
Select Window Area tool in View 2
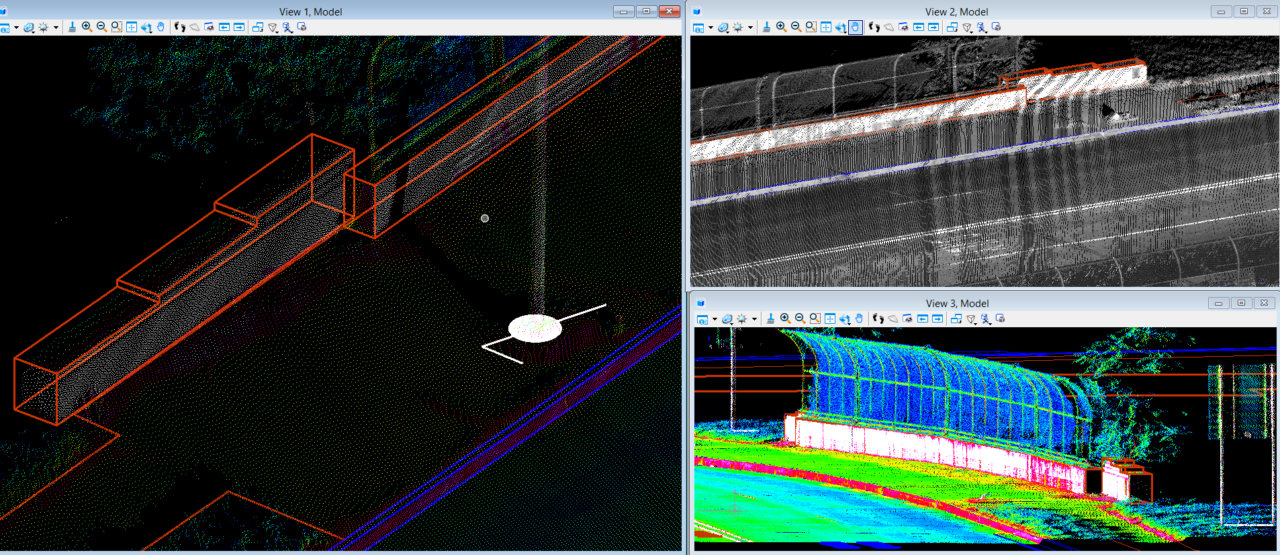pos(810,27)
